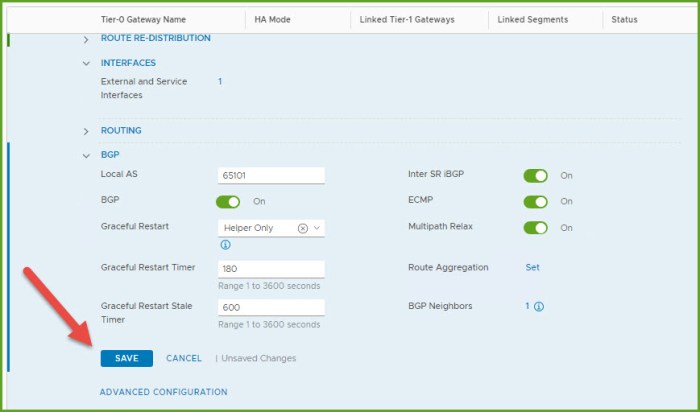Cancel the unsaved changes
The image size is (700, 412).
point(184,358)
